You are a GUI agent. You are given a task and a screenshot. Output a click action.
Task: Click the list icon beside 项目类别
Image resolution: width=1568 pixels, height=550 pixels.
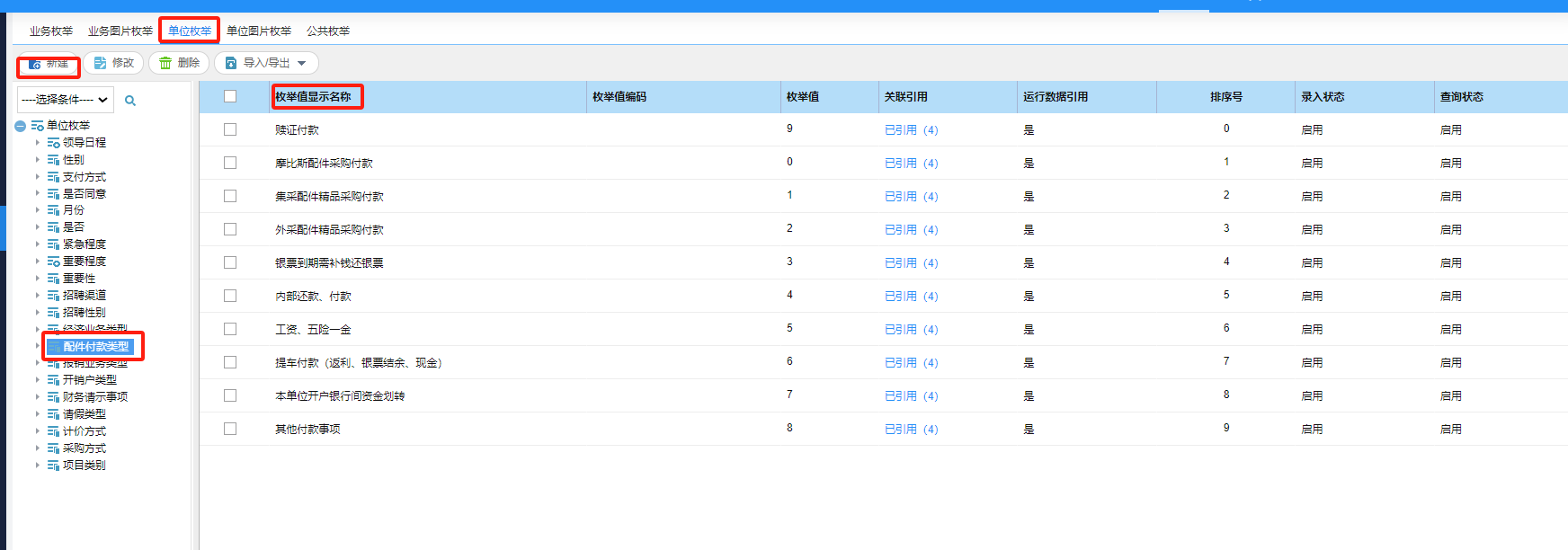tap(53, 466)
